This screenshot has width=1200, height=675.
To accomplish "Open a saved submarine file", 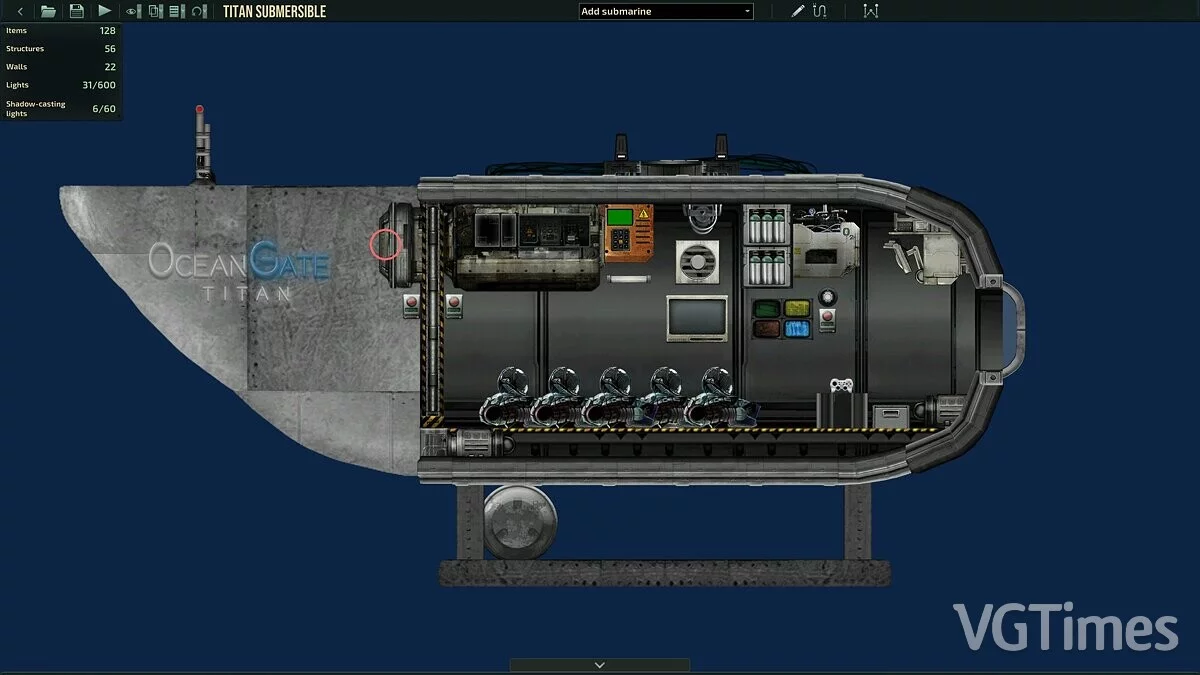I will (x=47, y=11).
